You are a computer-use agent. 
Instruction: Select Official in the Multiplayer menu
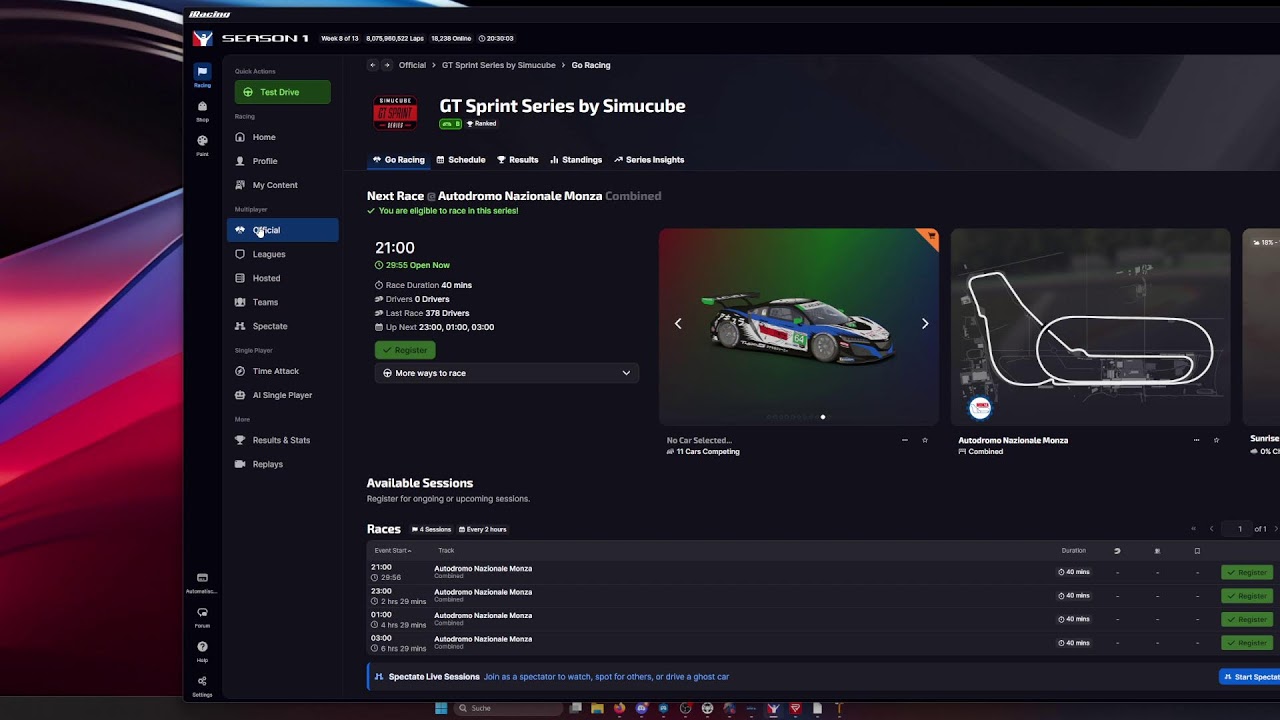coord(283,230)
